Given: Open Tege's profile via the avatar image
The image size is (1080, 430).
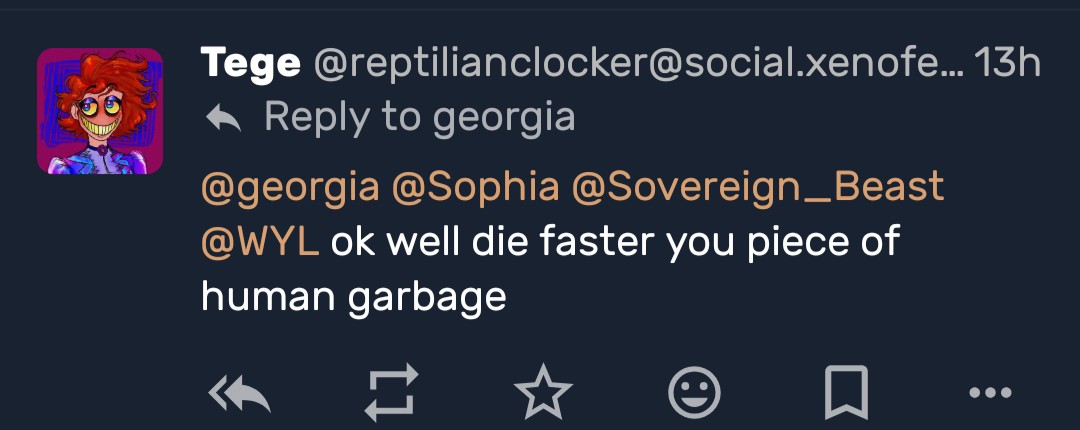Looking at the screenshot, I should pos(100,111).
